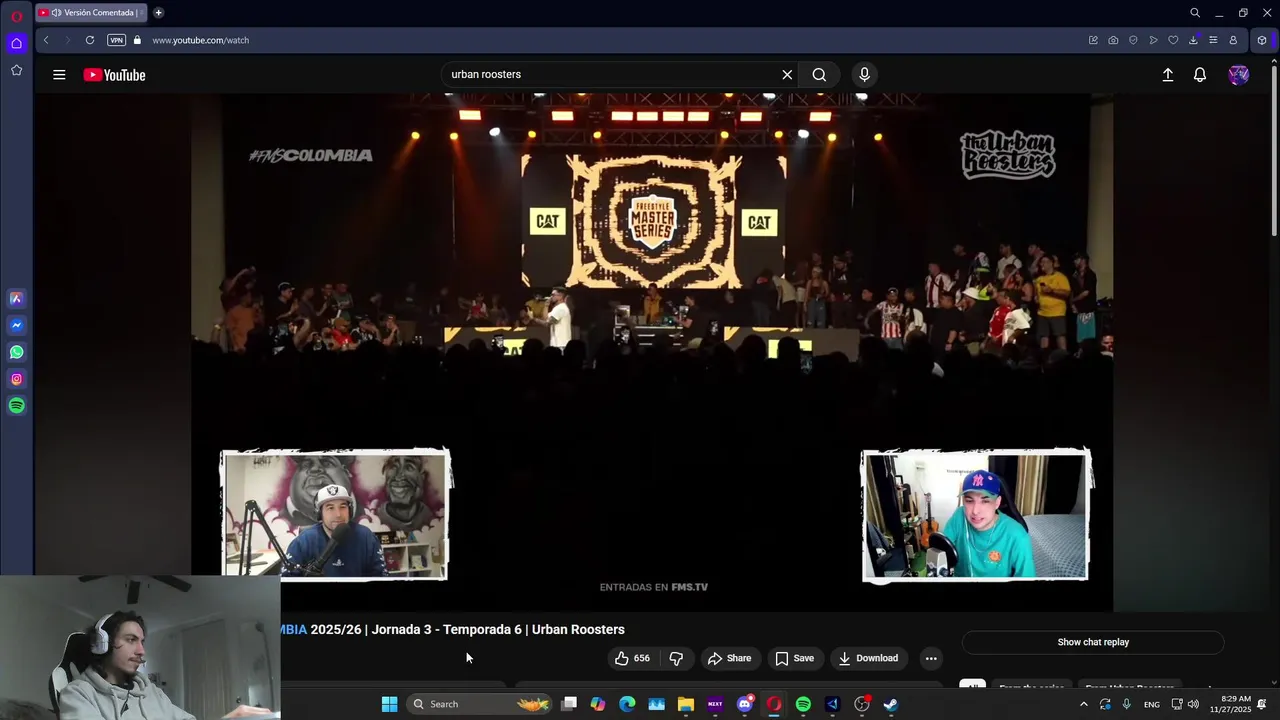The image size is (1280, 720).
Task: Go to the YouTube home logo
Action: point(115,75)
